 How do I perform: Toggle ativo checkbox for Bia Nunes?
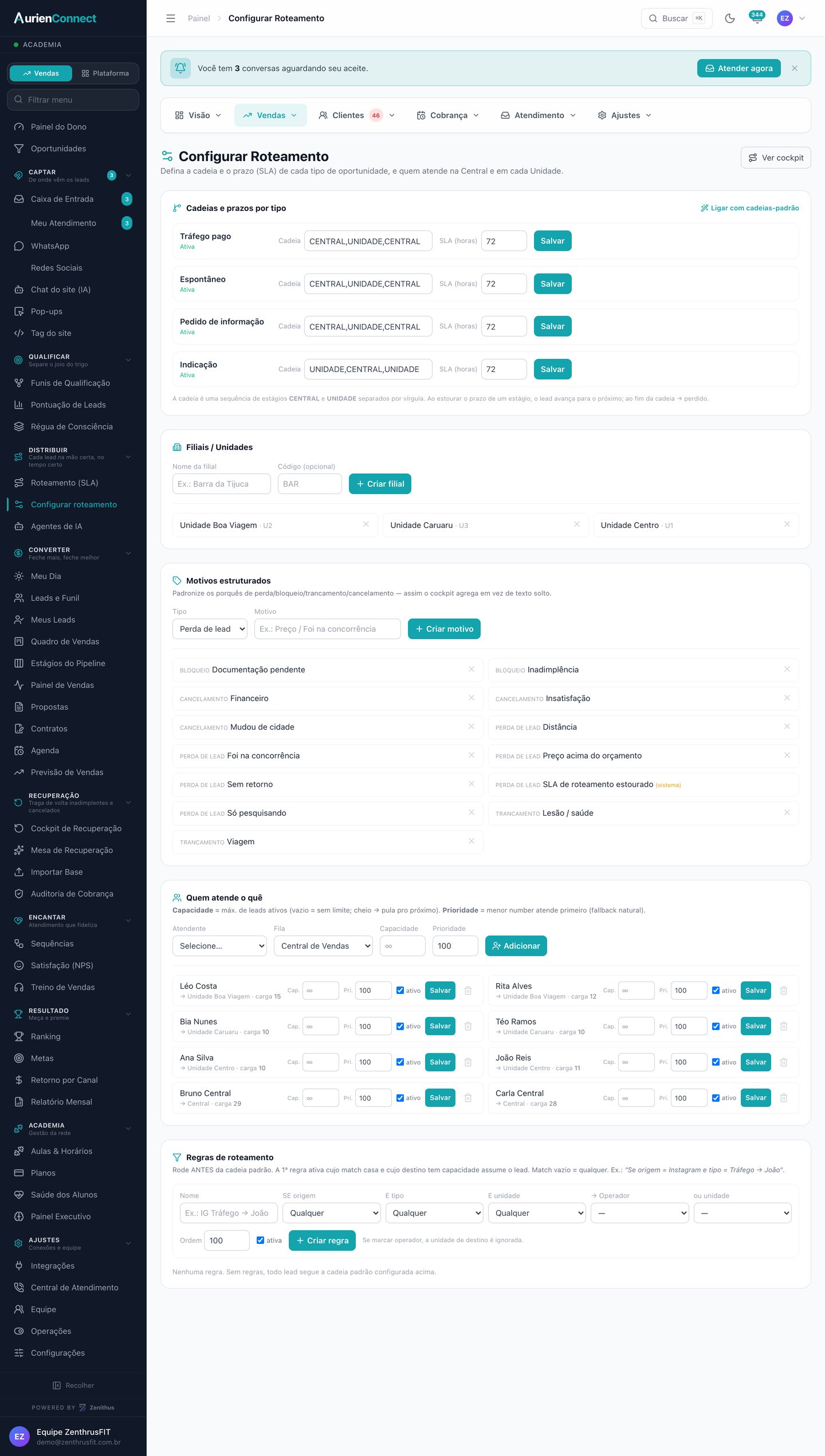pyautogui.click(x=400, y=1026)
